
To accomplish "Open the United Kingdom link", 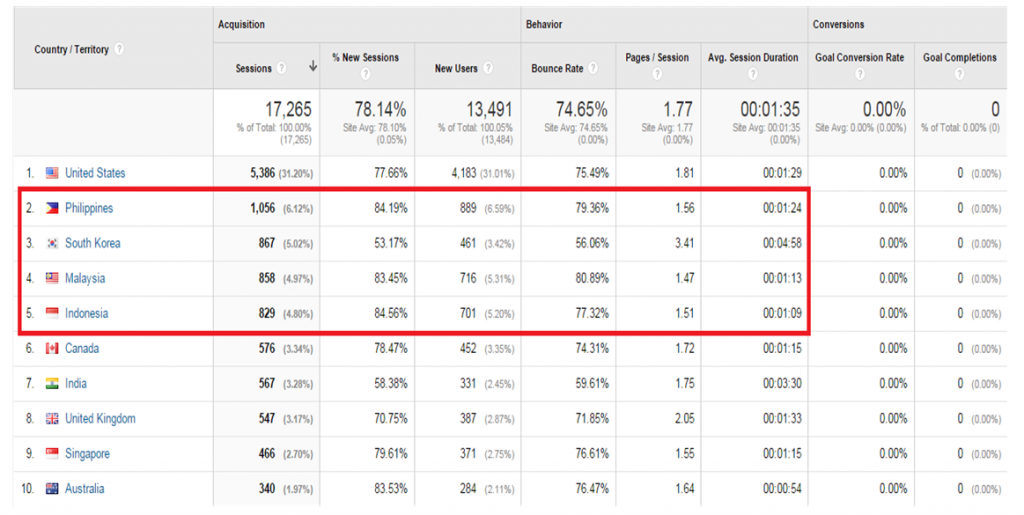I will click(x=101, y=418).
